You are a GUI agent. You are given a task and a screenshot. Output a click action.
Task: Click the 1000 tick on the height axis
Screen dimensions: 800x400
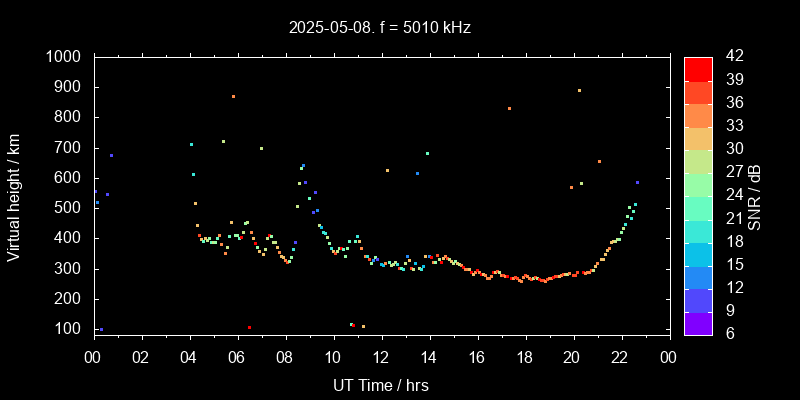pos(65,57)
